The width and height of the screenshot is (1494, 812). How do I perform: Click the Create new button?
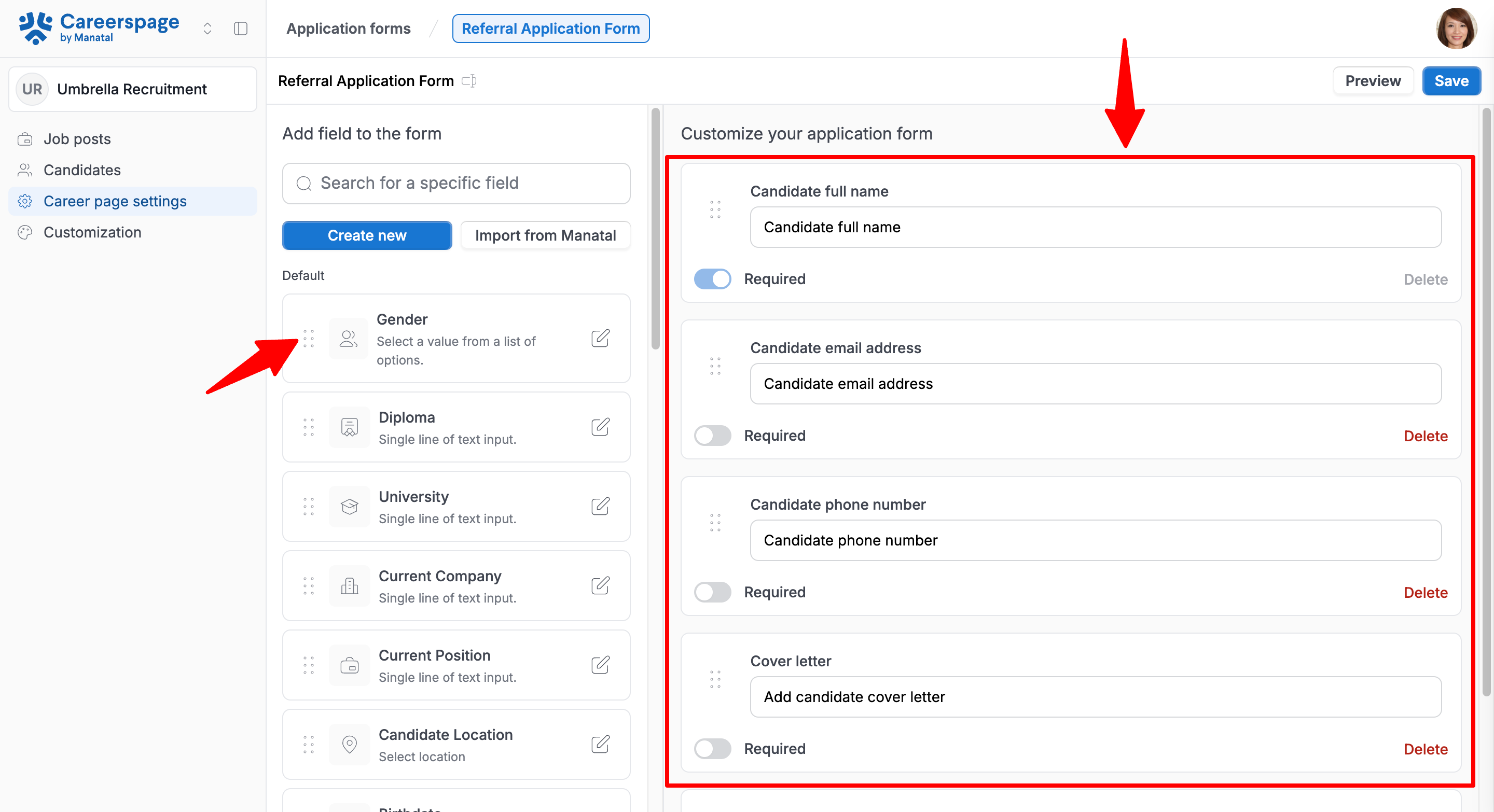tap(367, 235)
